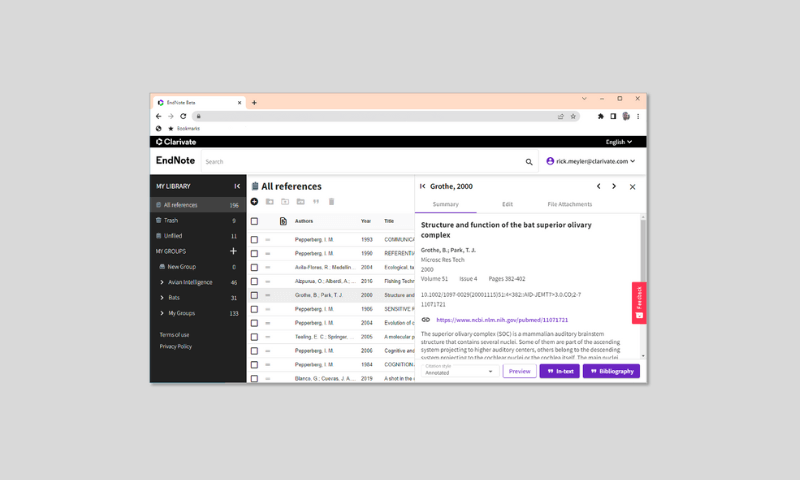
Task: Collapse the My Library sidebar
Action: (237, 186)
